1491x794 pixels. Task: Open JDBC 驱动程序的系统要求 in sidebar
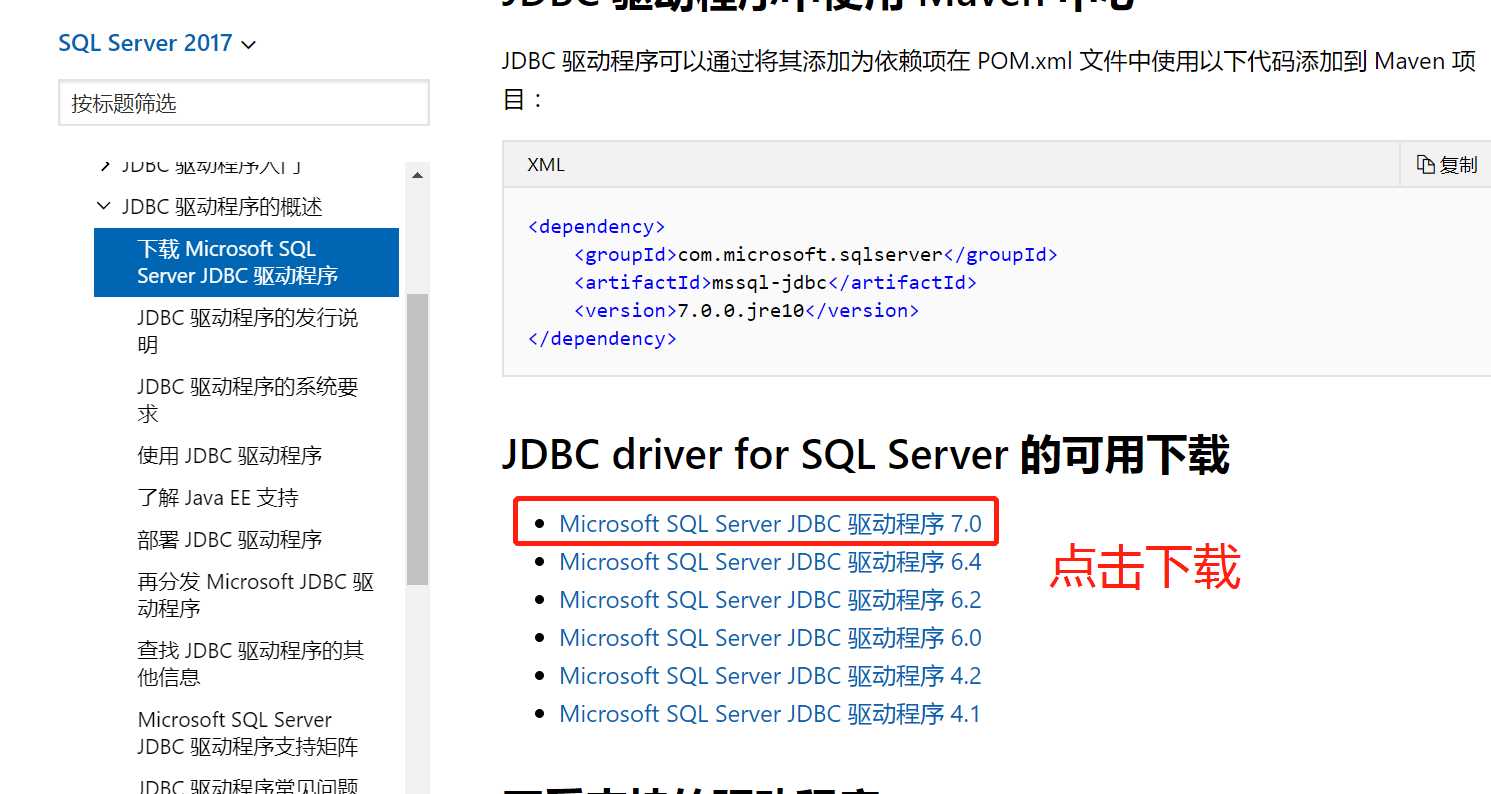pyautogui.click(x=247, y=400)
